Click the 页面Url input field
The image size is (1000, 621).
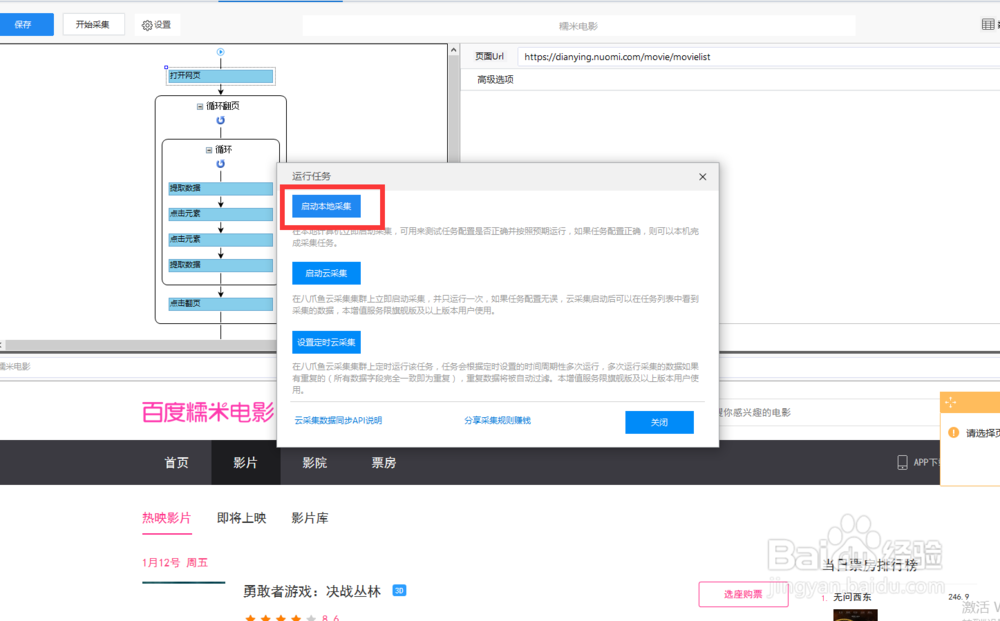(x=759, y=57)
